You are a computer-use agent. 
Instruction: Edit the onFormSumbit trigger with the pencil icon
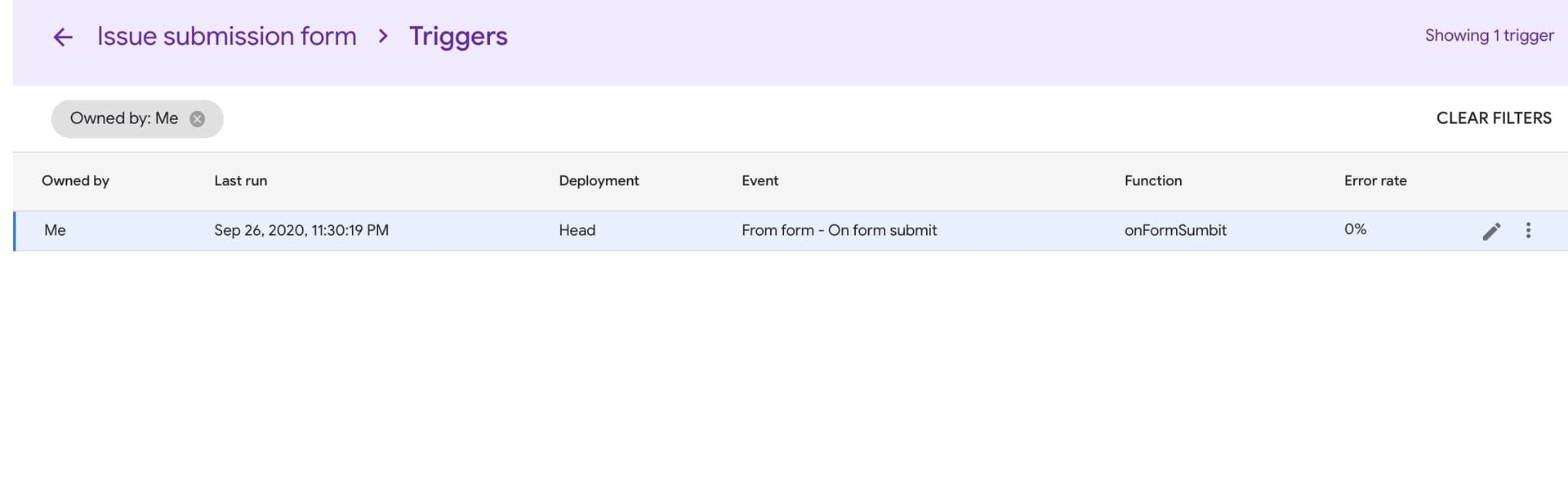pyautogui.click(x=1491, y=231)
